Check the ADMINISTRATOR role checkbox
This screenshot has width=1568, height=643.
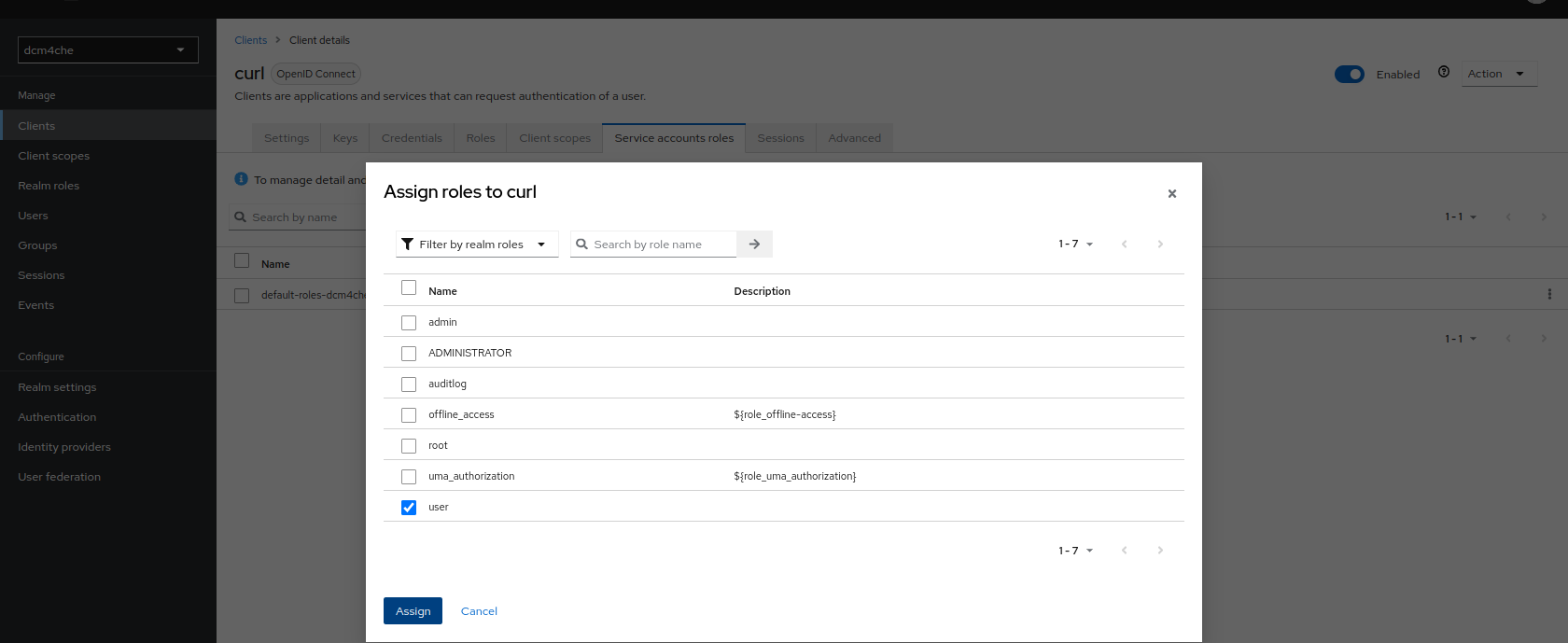[409, 354]
